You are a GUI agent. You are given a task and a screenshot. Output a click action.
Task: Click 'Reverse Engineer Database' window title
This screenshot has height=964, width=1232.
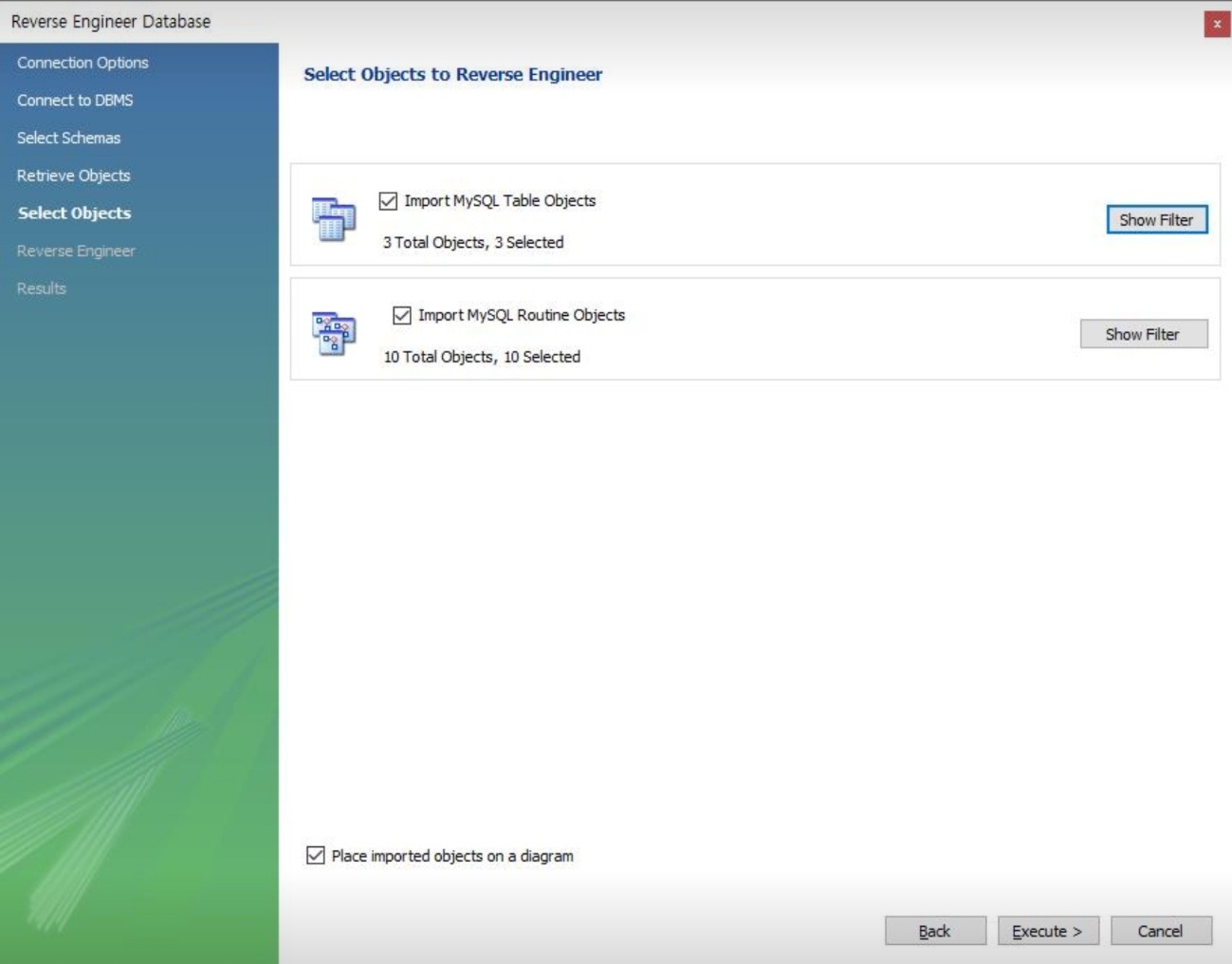(111, 22)
